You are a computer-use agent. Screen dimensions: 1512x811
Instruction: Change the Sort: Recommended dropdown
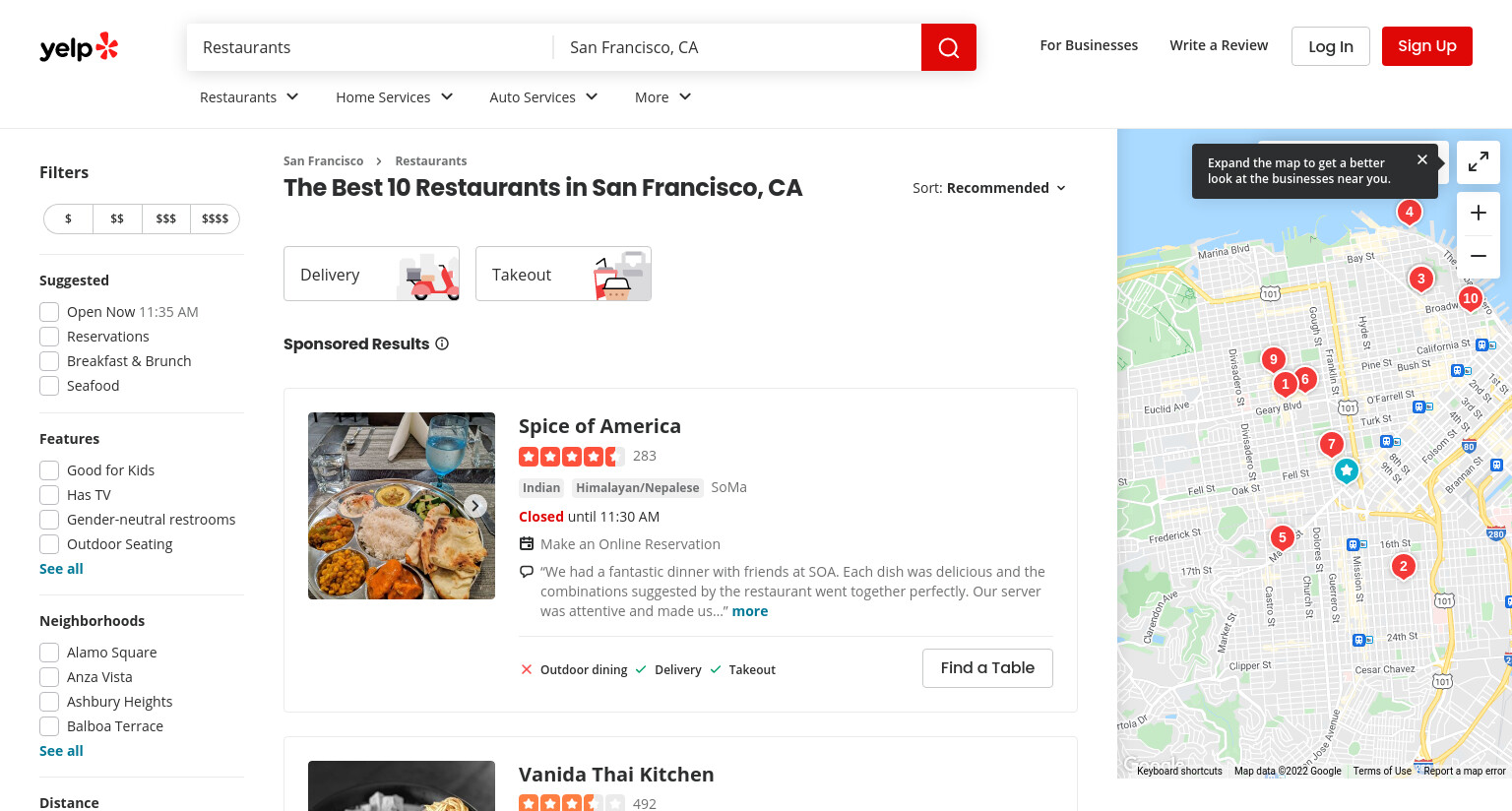(x=990, y=188)
